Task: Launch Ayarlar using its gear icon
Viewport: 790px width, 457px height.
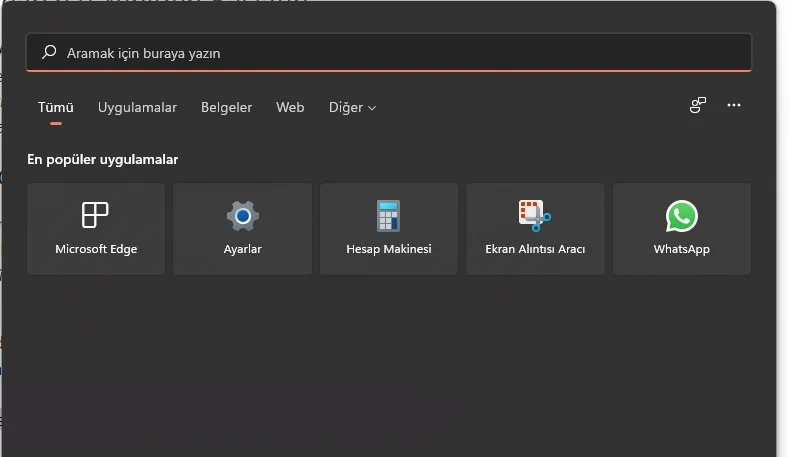Action: coord(242,215)
